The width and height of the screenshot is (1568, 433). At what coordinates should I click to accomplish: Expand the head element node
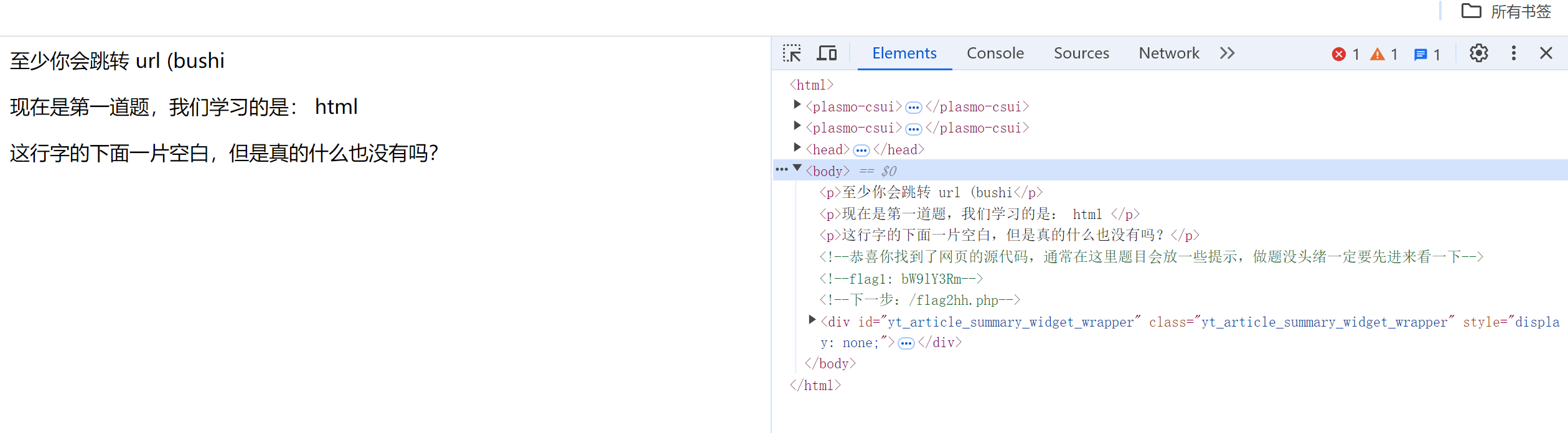(797, 147)
